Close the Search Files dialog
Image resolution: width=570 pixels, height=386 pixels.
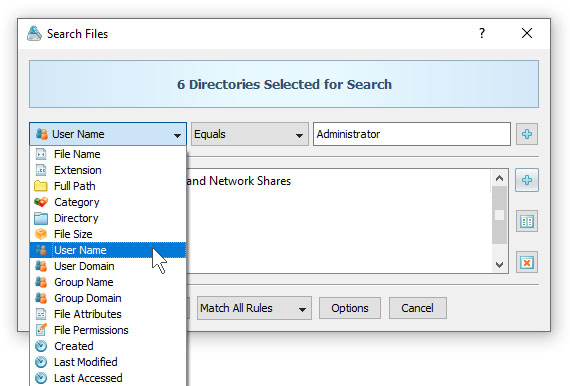[527, 33]
